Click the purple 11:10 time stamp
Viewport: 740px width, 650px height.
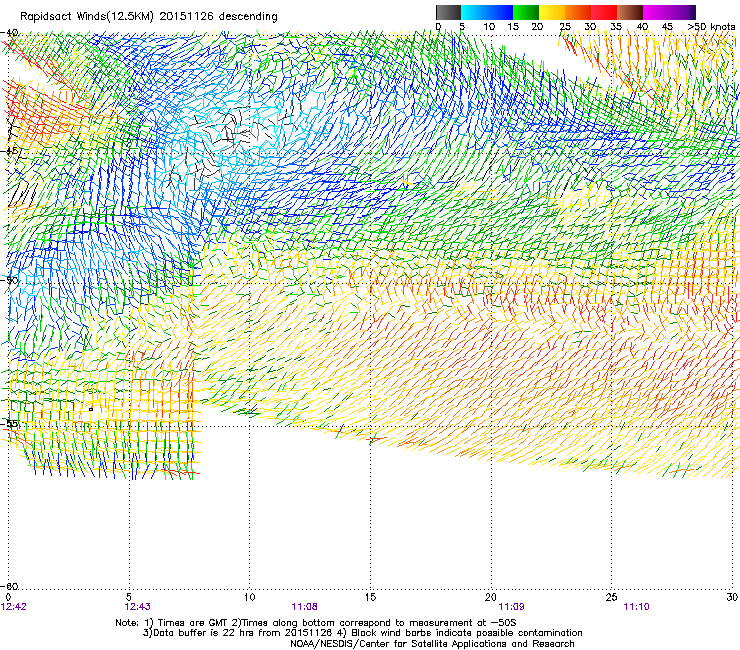pyautogui.click(x=637, y=607)
